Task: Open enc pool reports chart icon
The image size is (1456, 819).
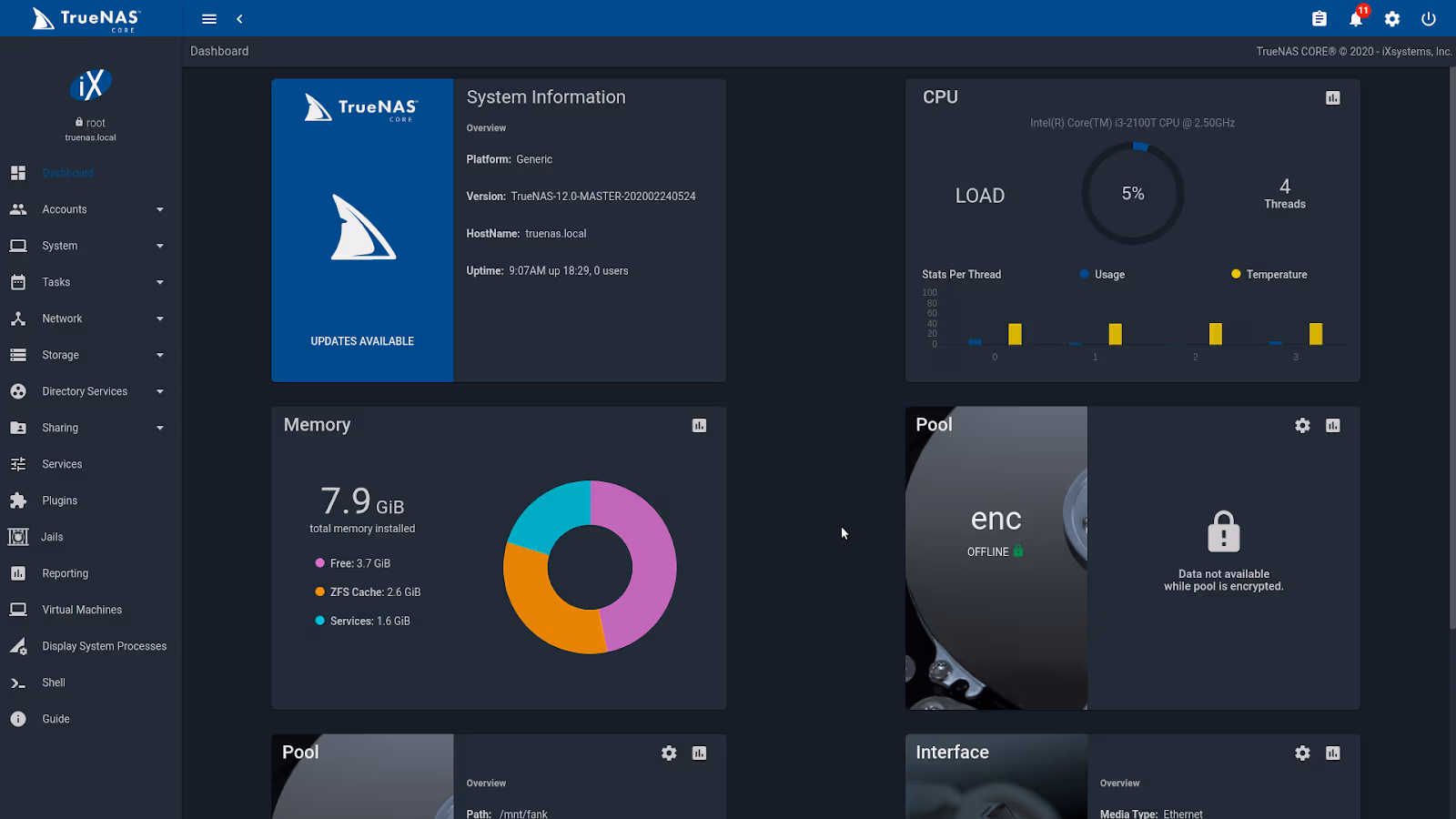Action: pos(1333,425)
